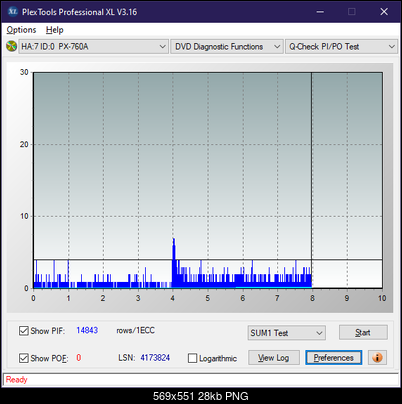Image resolution: width=402 pixels, height=404 pixels.
Task: Click the POF value 0
Action: [79, 358]
